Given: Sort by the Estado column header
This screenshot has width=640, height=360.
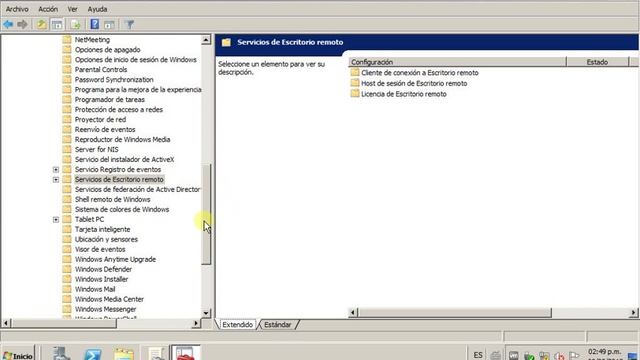Looking at the screenshot, I should [x=598, y=62].
